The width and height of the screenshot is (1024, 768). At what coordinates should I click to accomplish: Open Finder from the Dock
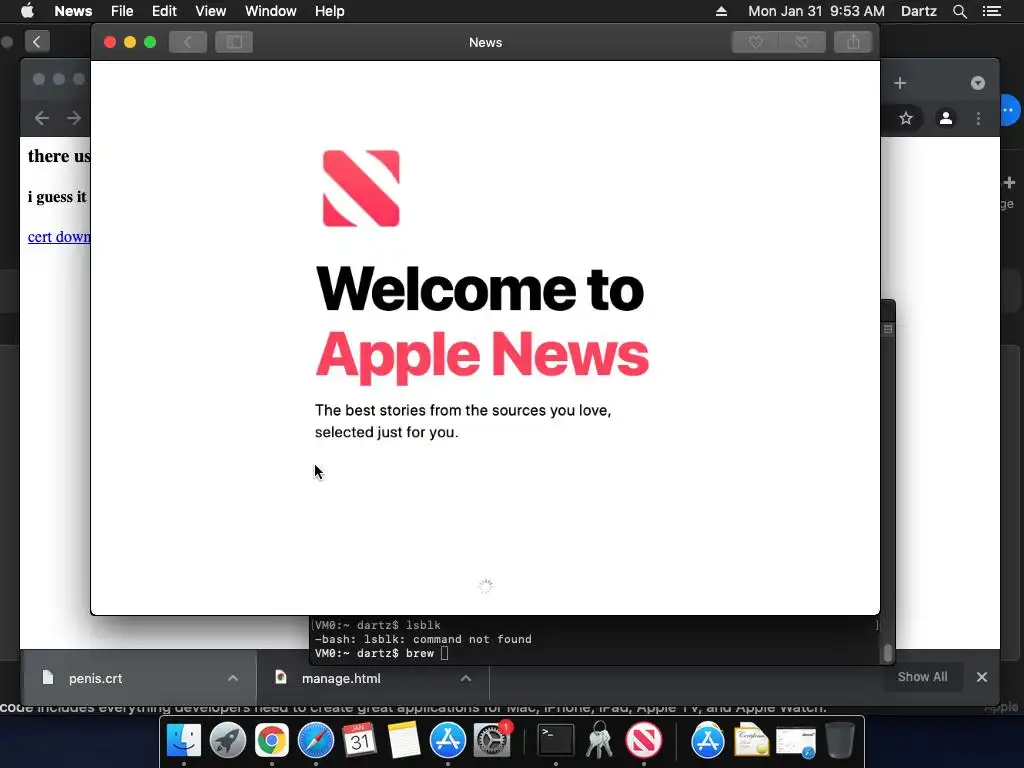click(184, 741)
